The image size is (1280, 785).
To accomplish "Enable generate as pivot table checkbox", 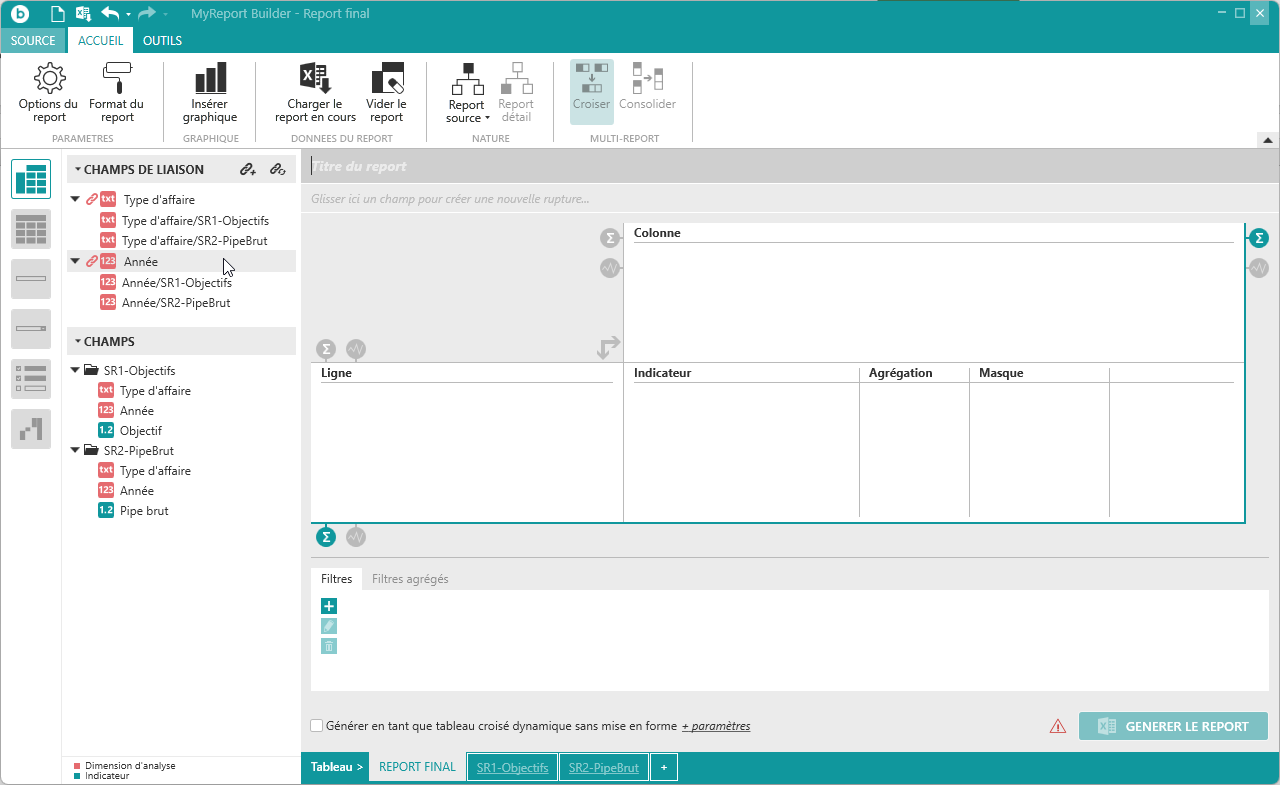I will pos(317,726).
